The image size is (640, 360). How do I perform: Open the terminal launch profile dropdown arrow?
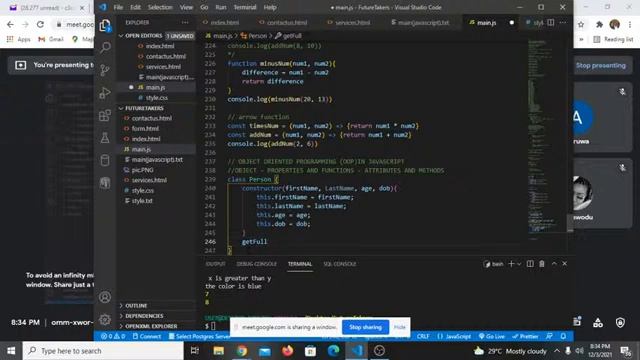pos(519,264)
